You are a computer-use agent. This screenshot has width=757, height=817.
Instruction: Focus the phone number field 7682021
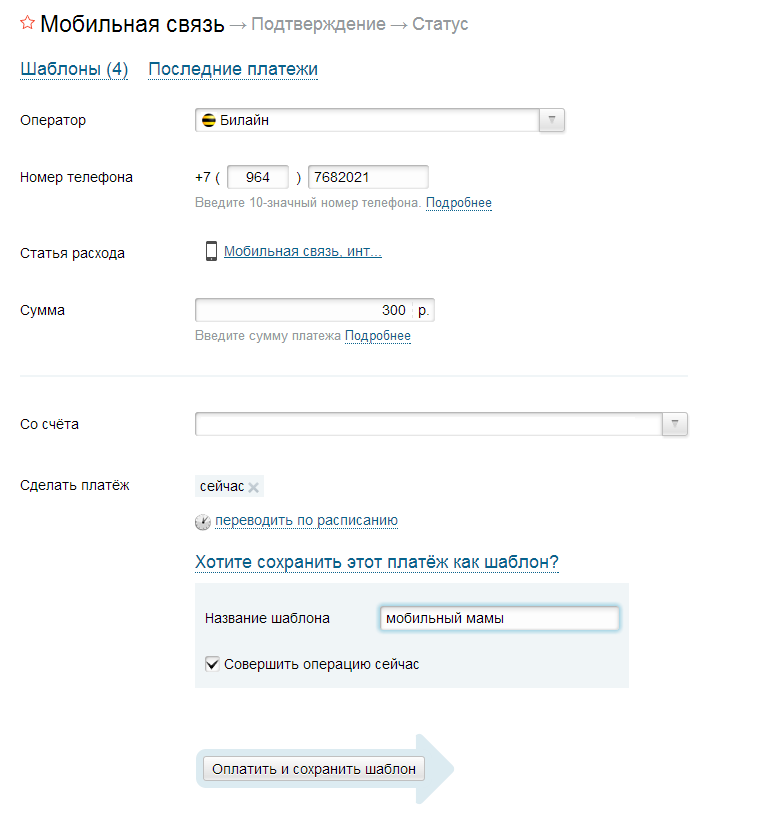point(368,177)
